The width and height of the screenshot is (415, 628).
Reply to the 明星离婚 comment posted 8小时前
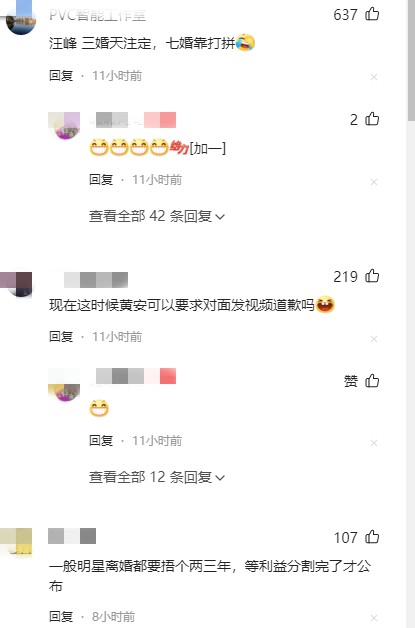pos(61,616)
